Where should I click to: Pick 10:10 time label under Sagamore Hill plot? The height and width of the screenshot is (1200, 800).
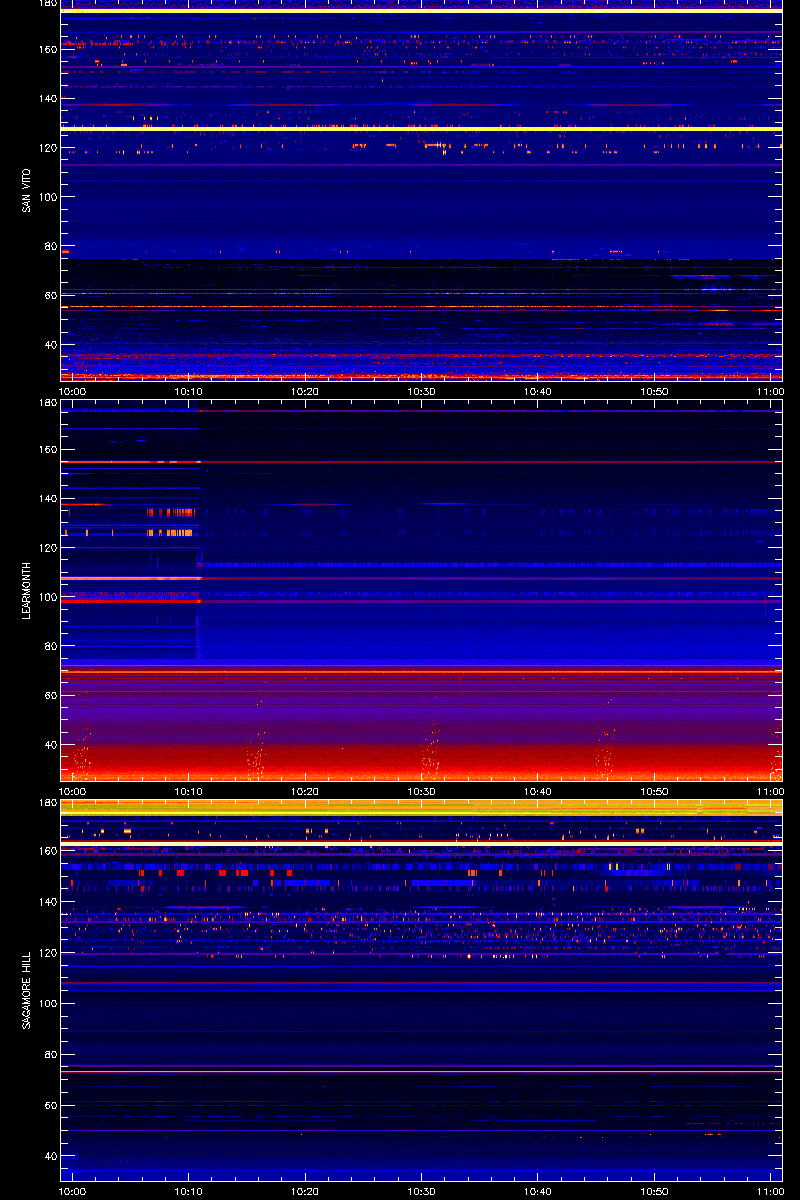click(x=190, y=1191)
